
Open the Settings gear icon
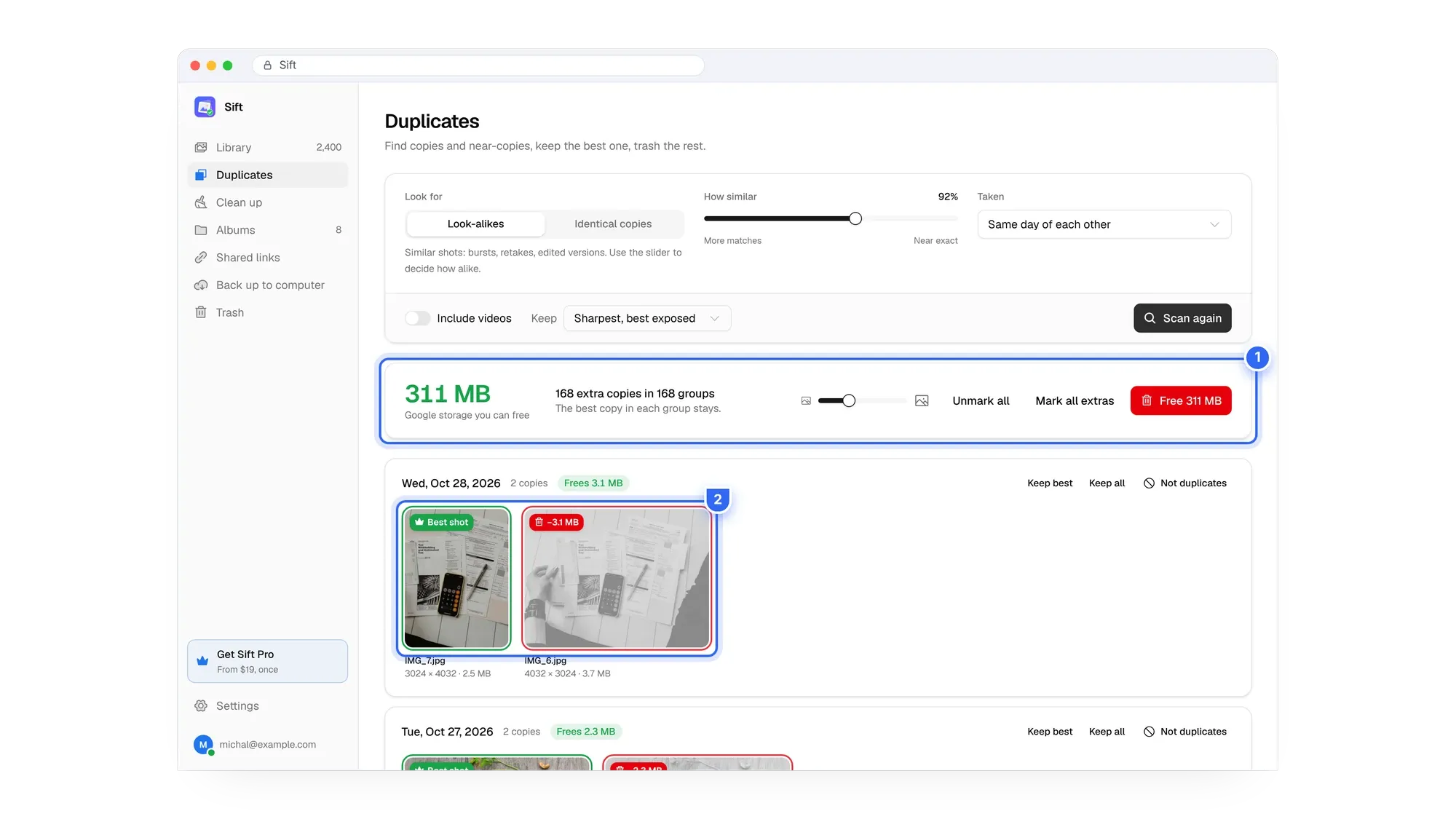pos(201,706)
